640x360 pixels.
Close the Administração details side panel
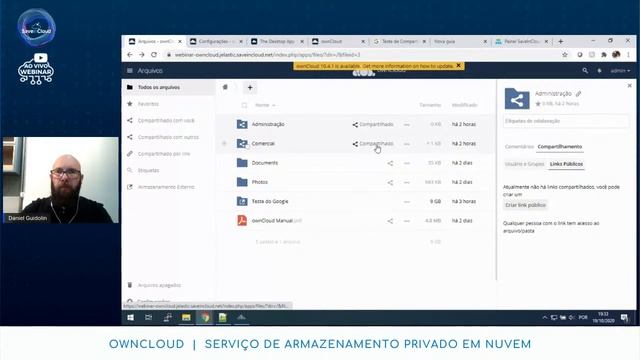[x=629, y=85]
